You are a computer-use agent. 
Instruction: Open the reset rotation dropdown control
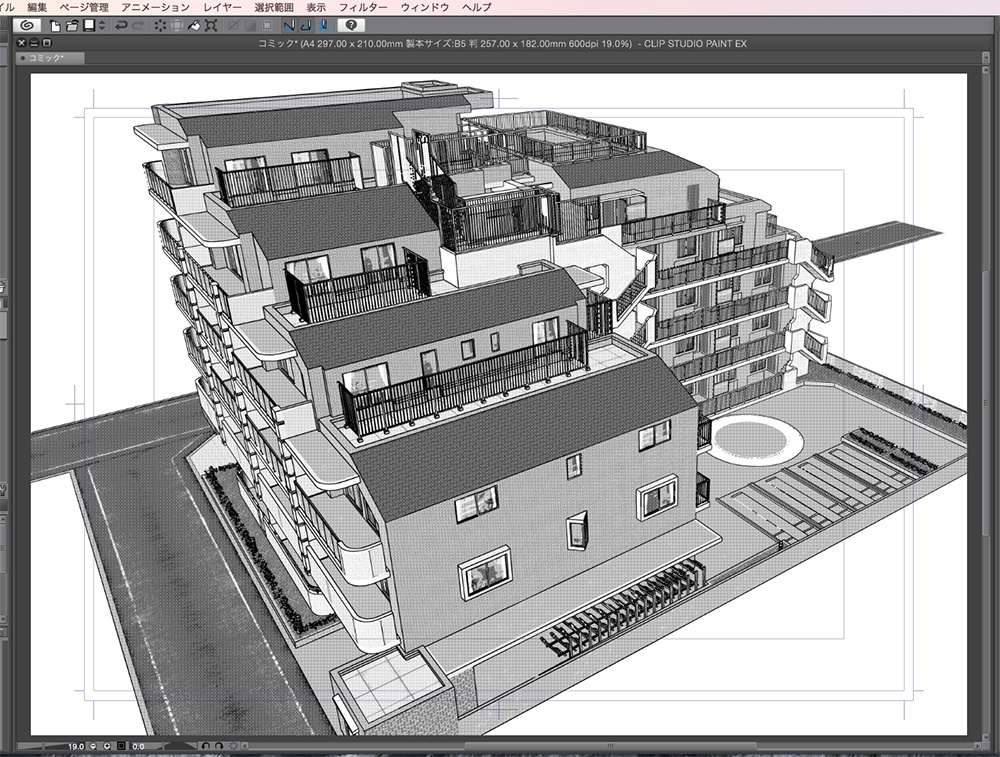click(x=244, y=745)
